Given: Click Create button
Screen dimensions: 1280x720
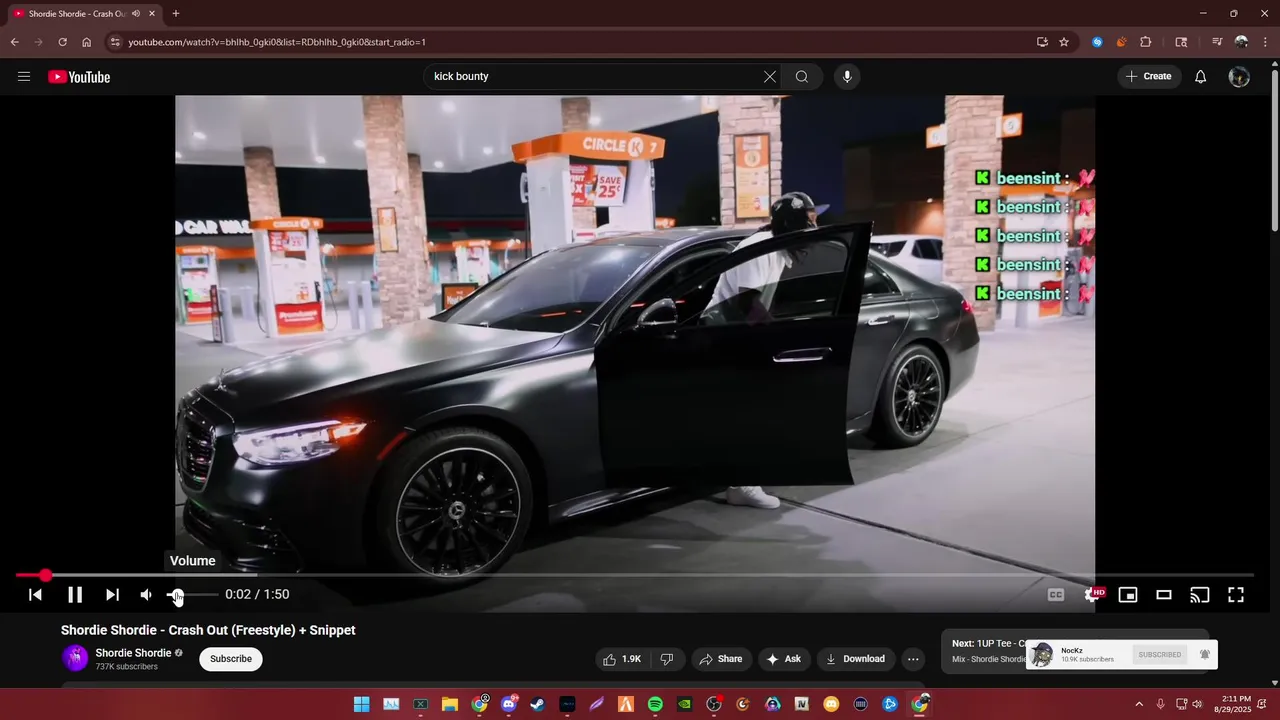Looking at the screenshot, I should pyautogui.click(x=1149, y=77).
